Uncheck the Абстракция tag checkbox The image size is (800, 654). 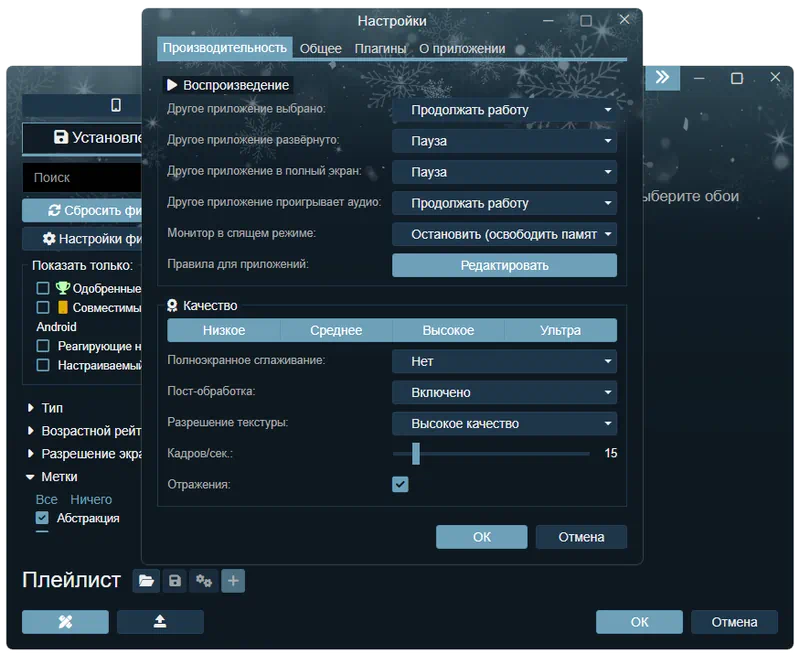tap(43, 518)
